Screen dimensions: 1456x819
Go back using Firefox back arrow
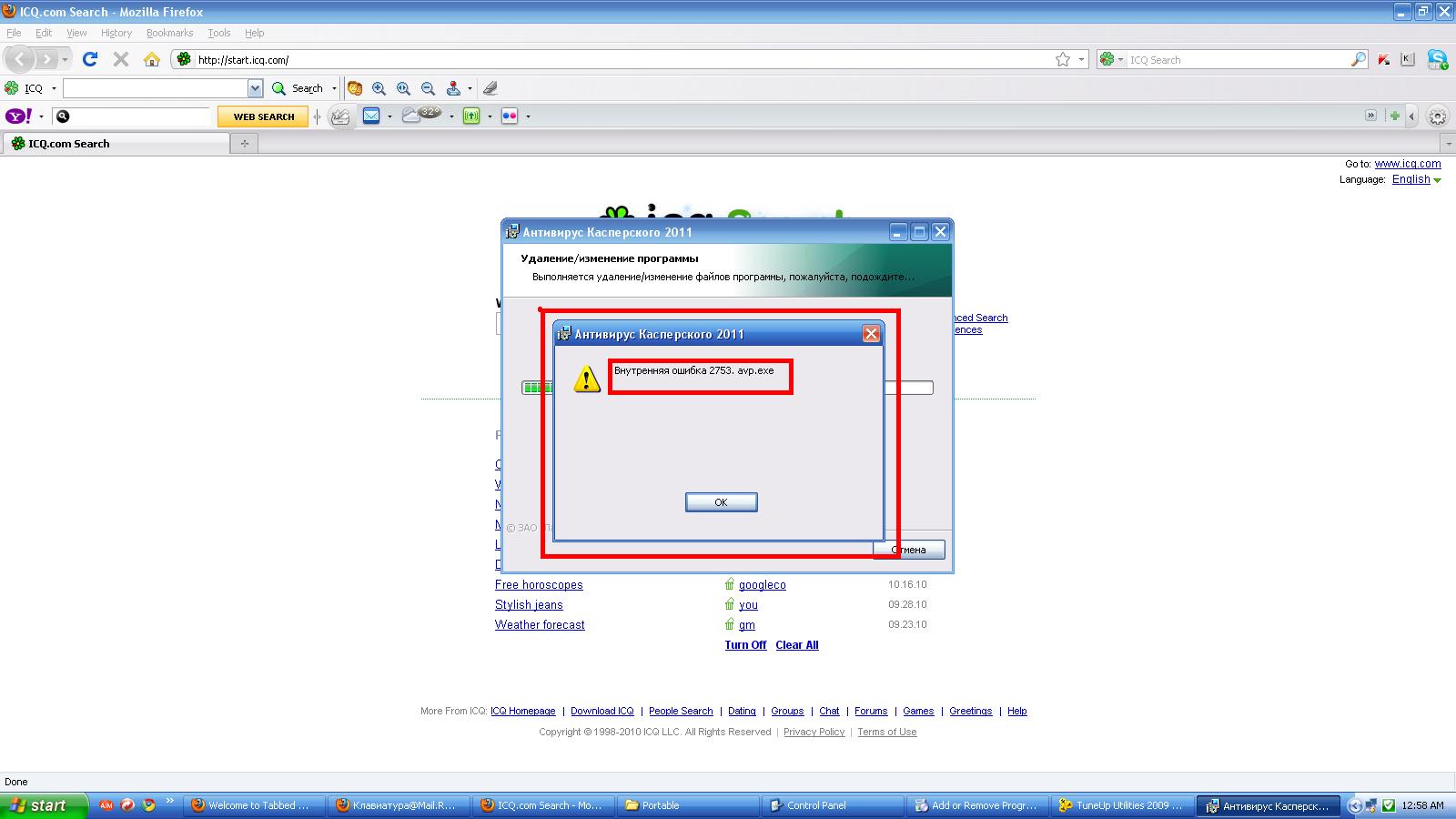[x=20, y=59]
